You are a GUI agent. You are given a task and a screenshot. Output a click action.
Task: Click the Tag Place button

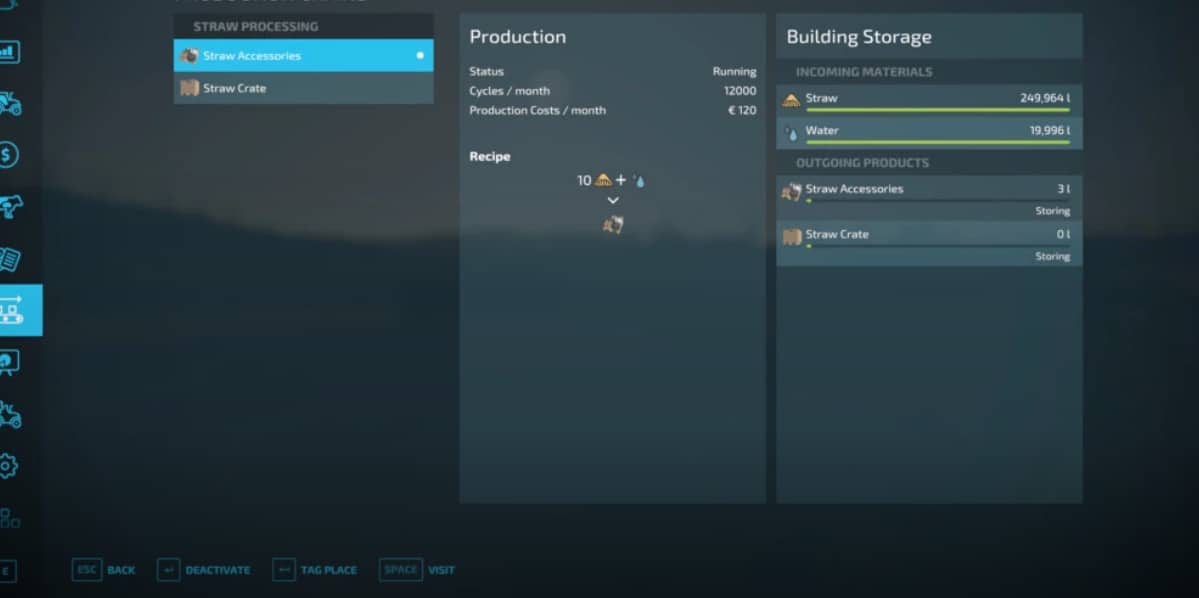click(x=315, y=570)
